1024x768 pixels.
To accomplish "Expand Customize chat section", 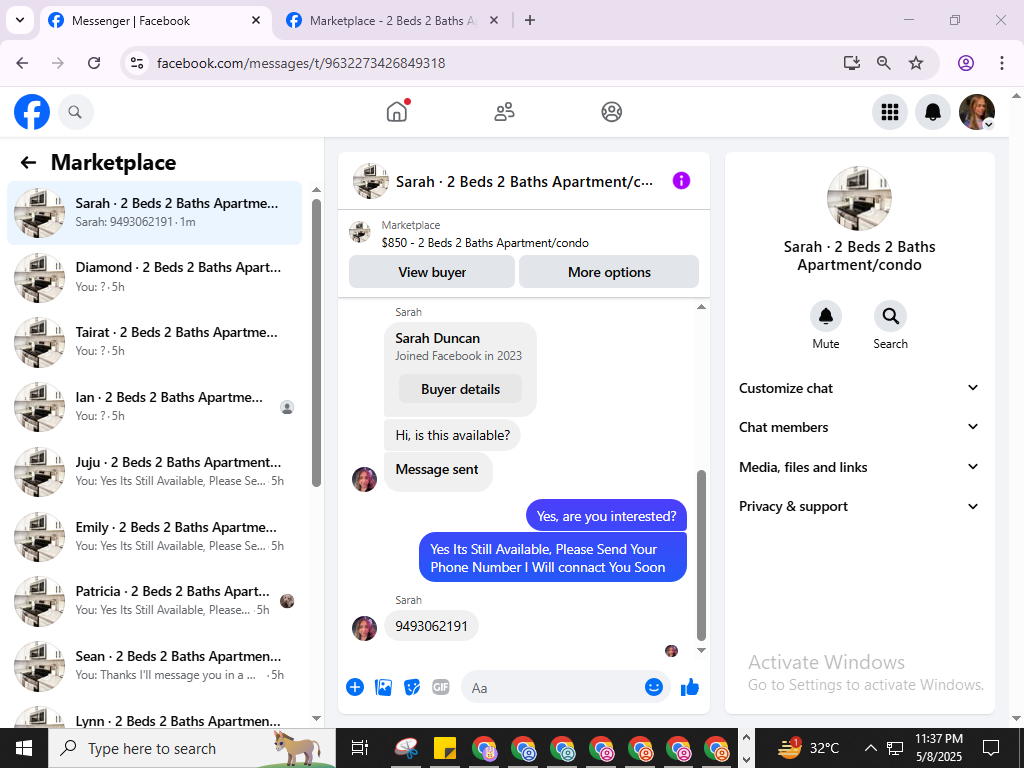I will 859,388.
